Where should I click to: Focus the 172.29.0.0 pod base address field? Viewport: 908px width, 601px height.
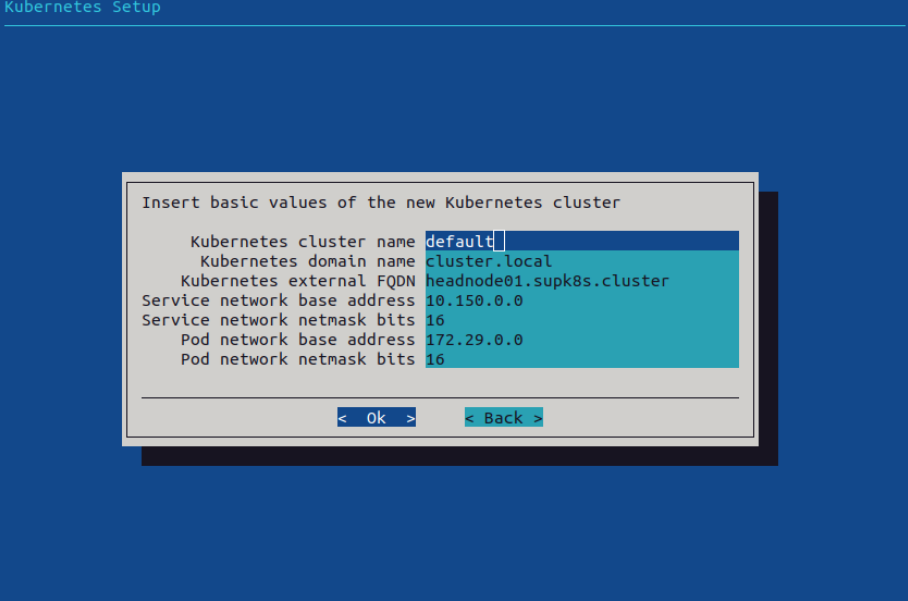coord(582,339)
